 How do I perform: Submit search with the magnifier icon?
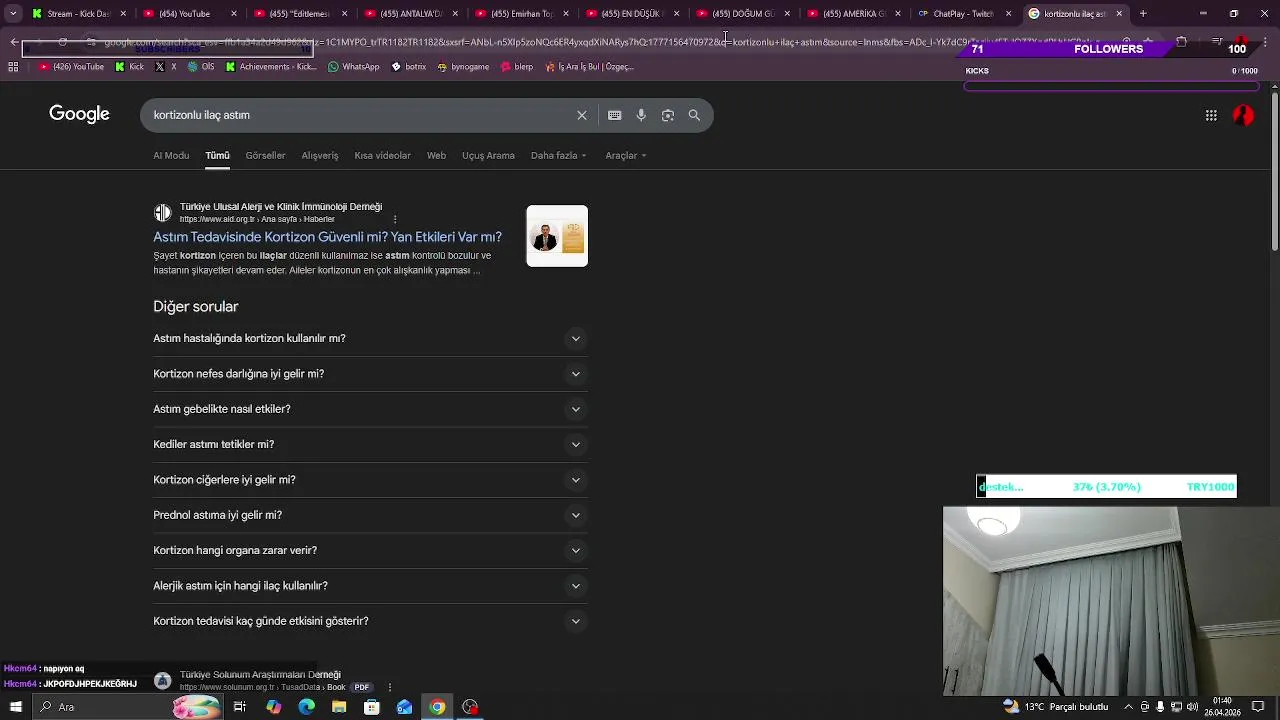point(694,115)
